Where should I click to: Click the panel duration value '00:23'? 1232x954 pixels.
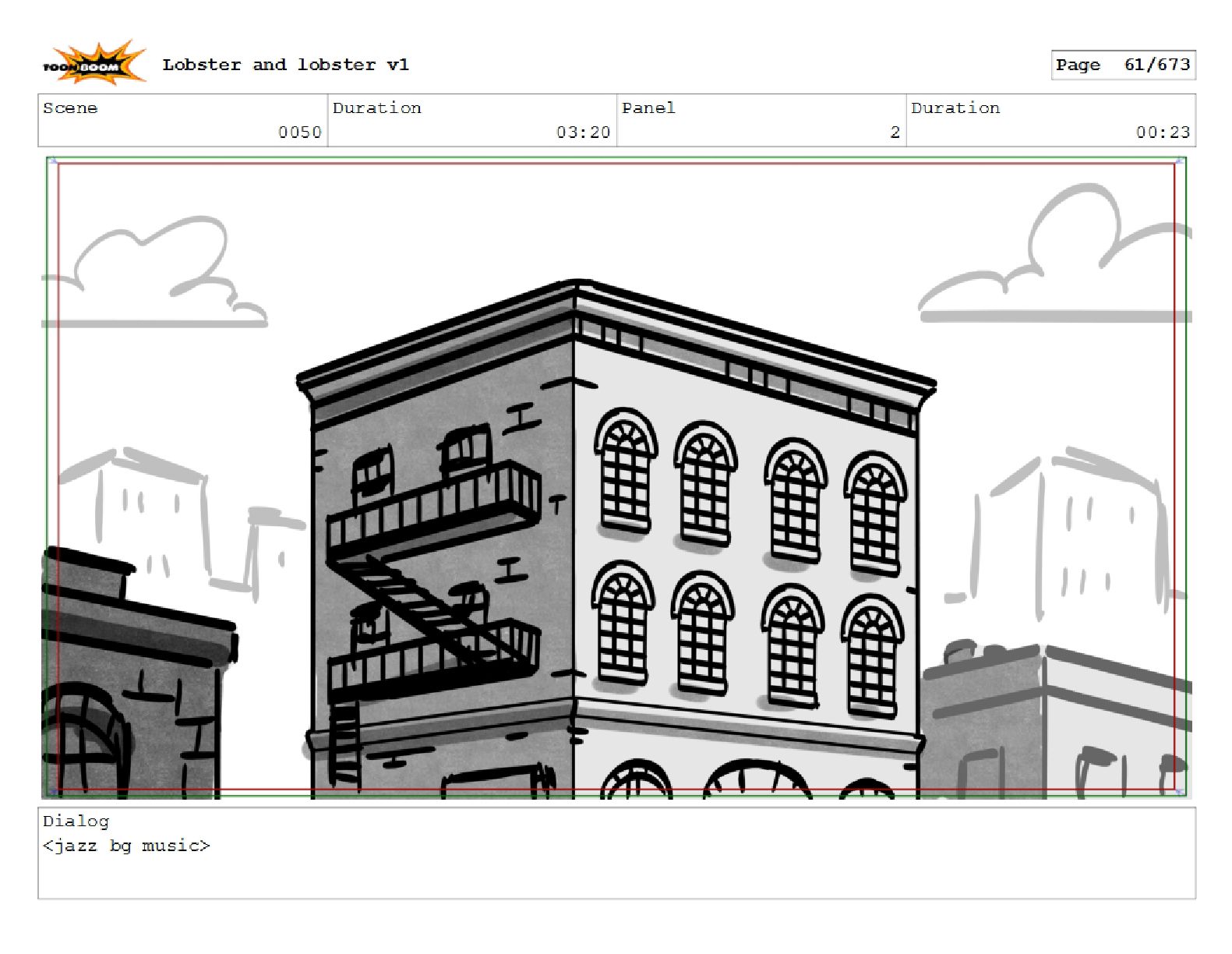point(1163,132)
